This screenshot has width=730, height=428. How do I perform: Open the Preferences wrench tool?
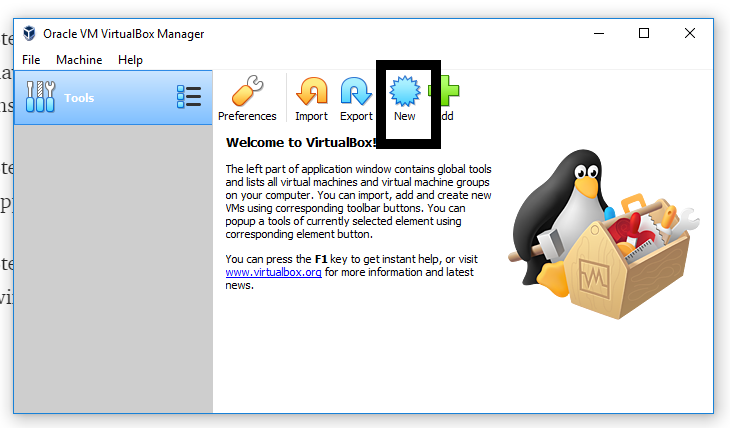pos(247,98)
